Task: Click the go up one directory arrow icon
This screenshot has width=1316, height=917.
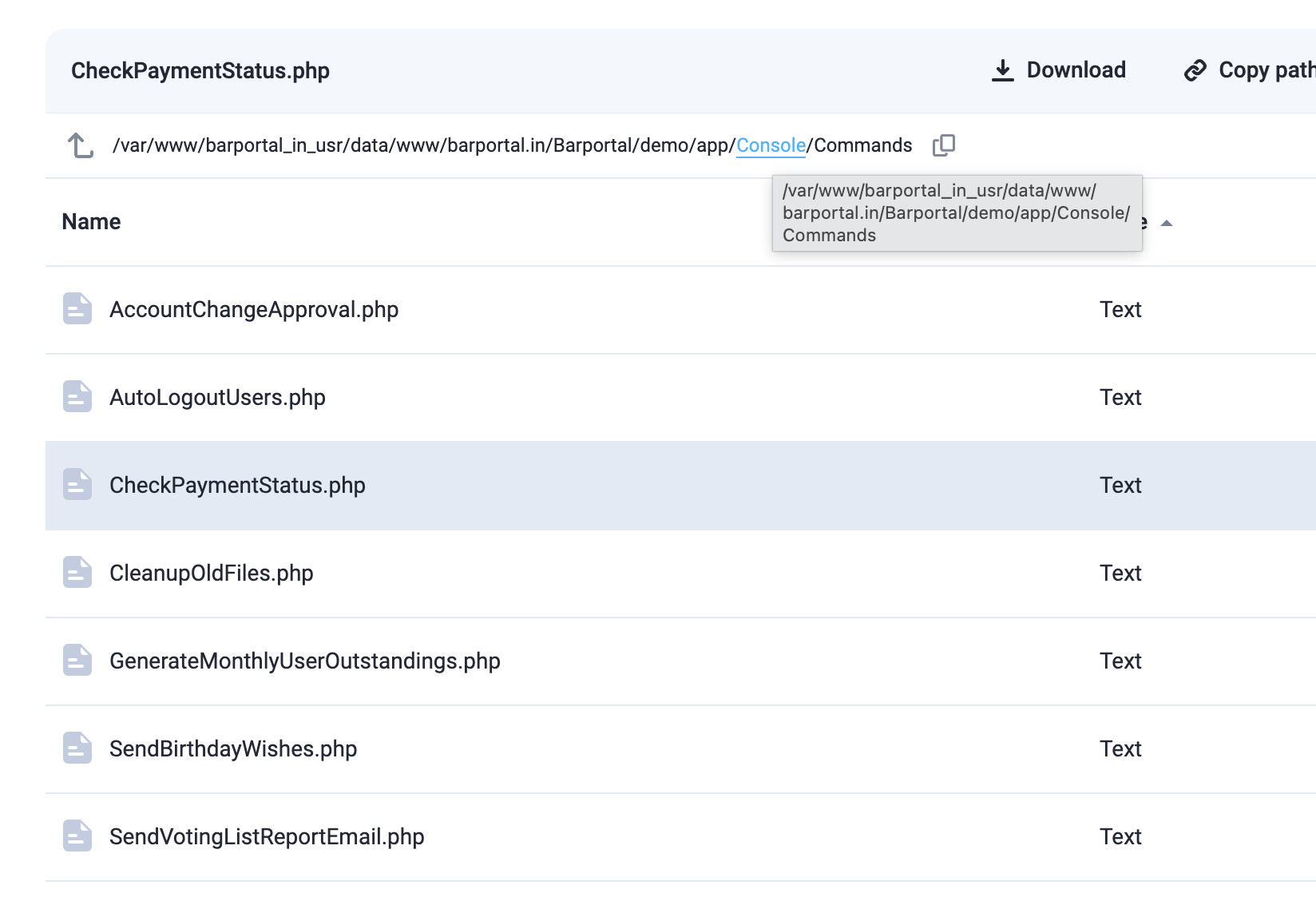Action: [81, 145]
